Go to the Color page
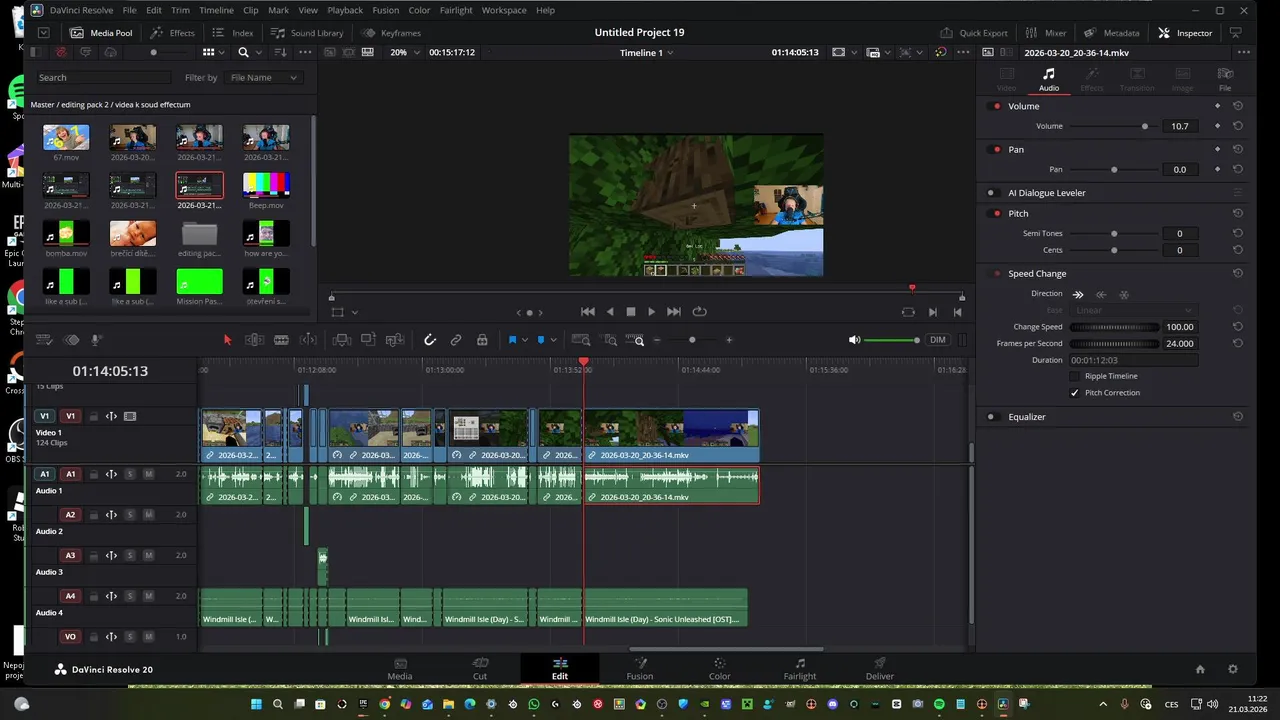Image resolution: width=1280 pixels, height=720 pixels. coord(720,669)
